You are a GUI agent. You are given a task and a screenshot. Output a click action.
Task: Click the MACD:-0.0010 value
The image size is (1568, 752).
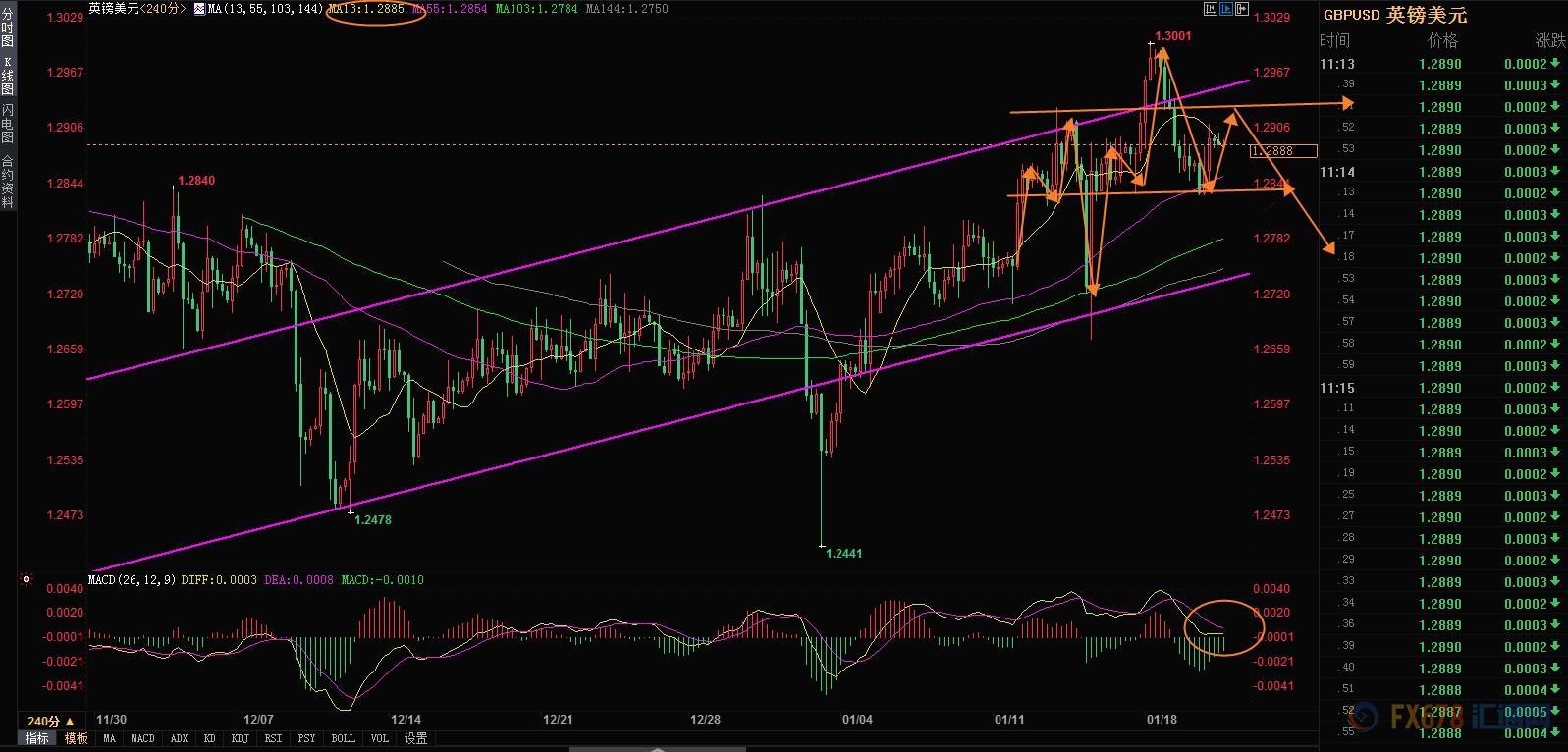click(x=382, y=580)
